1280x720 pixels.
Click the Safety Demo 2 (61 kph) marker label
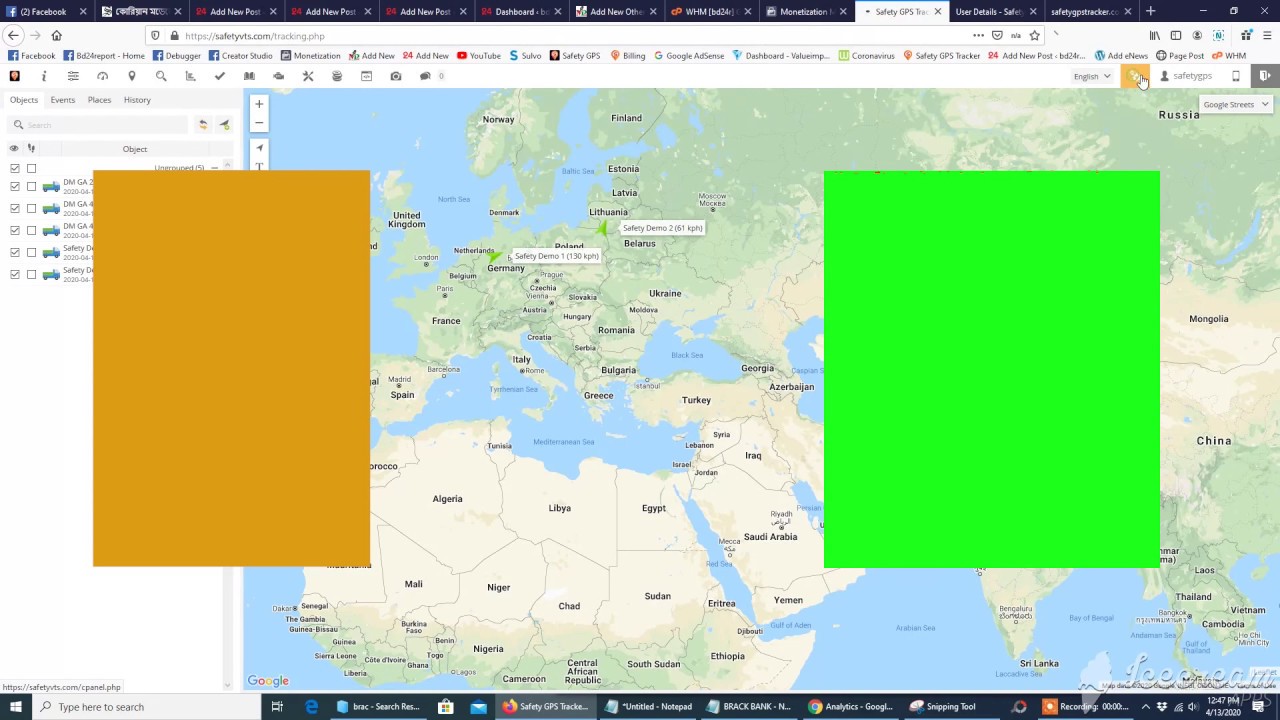(662, 228)
